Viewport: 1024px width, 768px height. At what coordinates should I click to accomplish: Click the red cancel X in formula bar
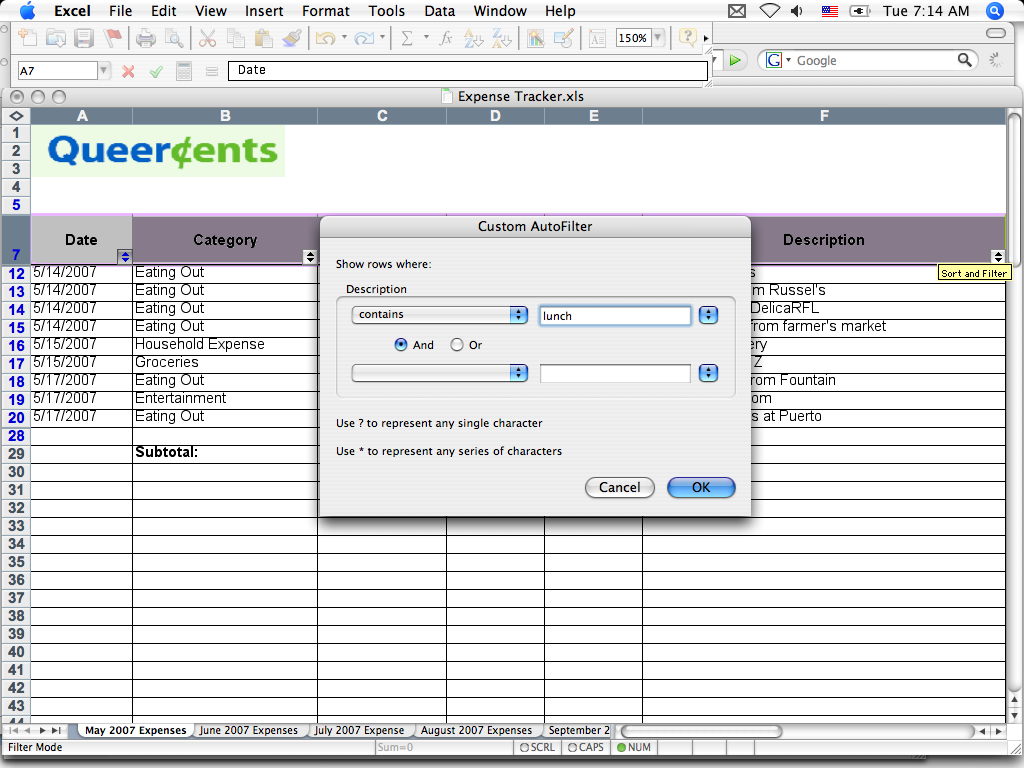click(128, 71)
